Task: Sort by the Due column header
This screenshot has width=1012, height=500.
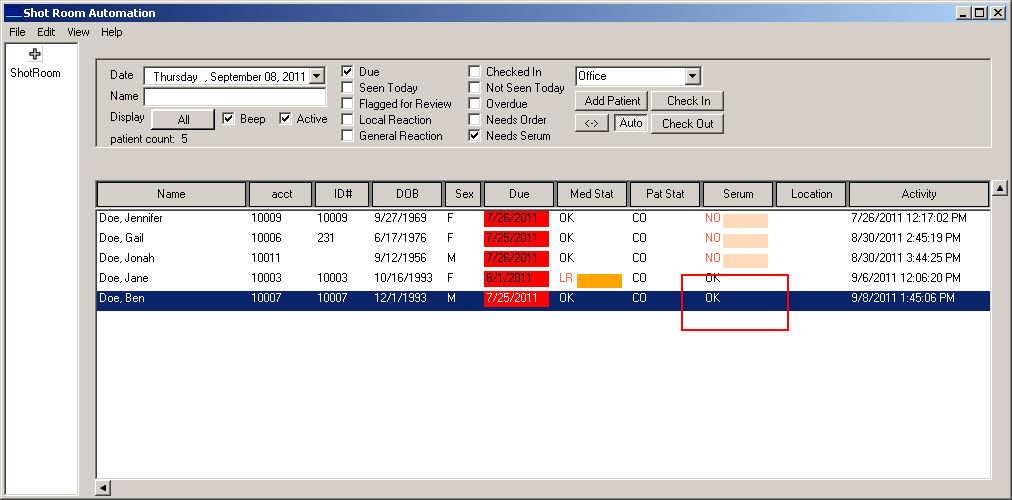Action: coord(518,194)
